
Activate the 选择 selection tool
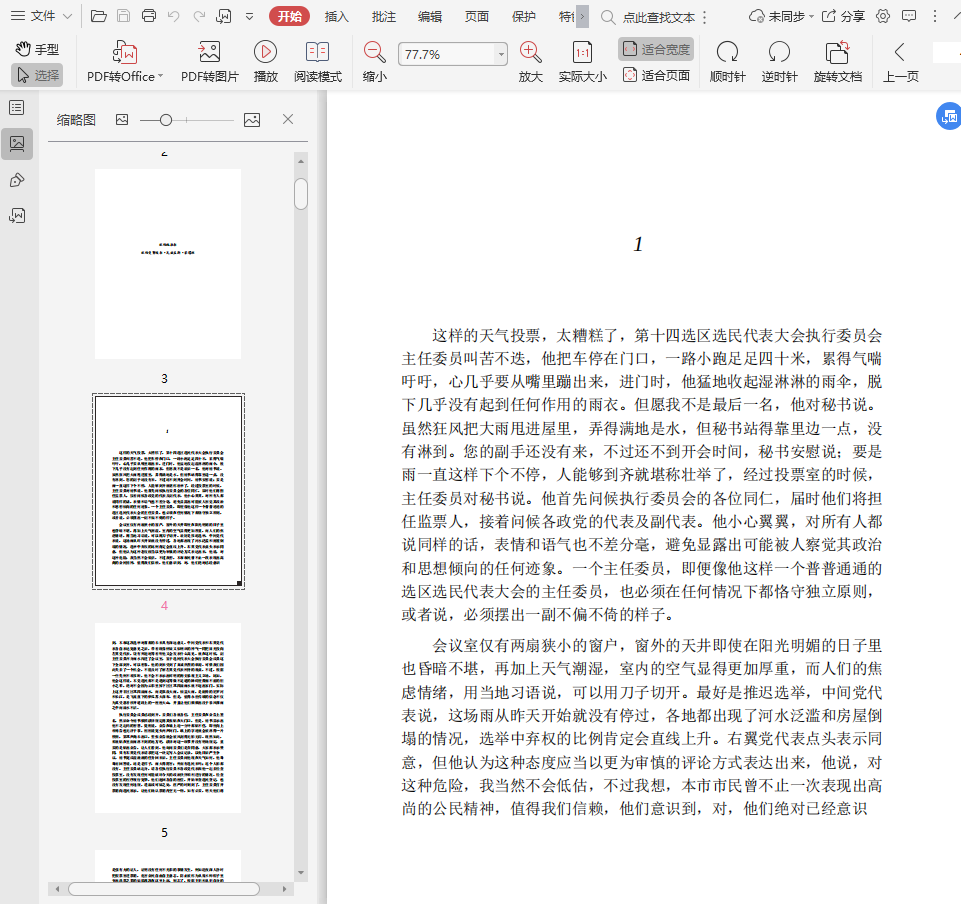point(37,75)
